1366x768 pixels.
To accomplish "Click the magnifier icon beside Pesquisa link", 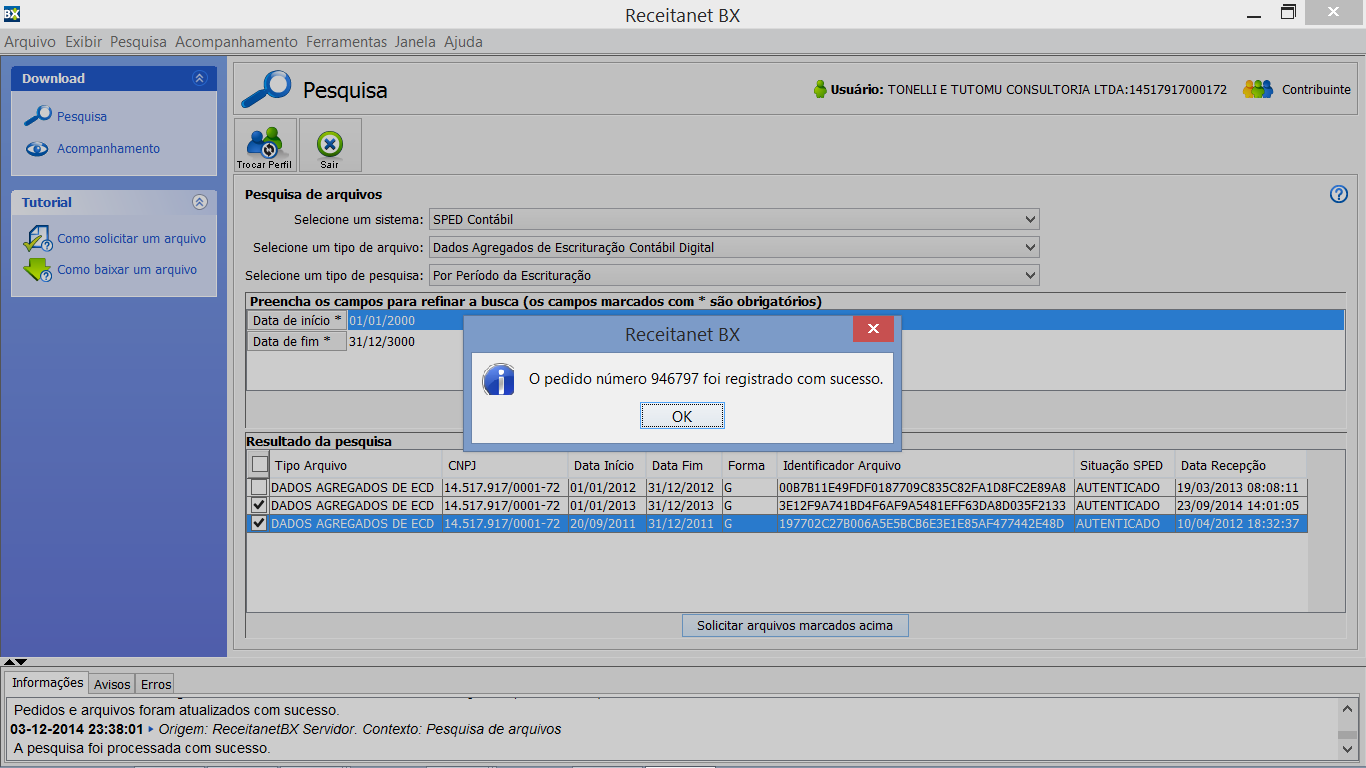I will [x=37, y=116].
